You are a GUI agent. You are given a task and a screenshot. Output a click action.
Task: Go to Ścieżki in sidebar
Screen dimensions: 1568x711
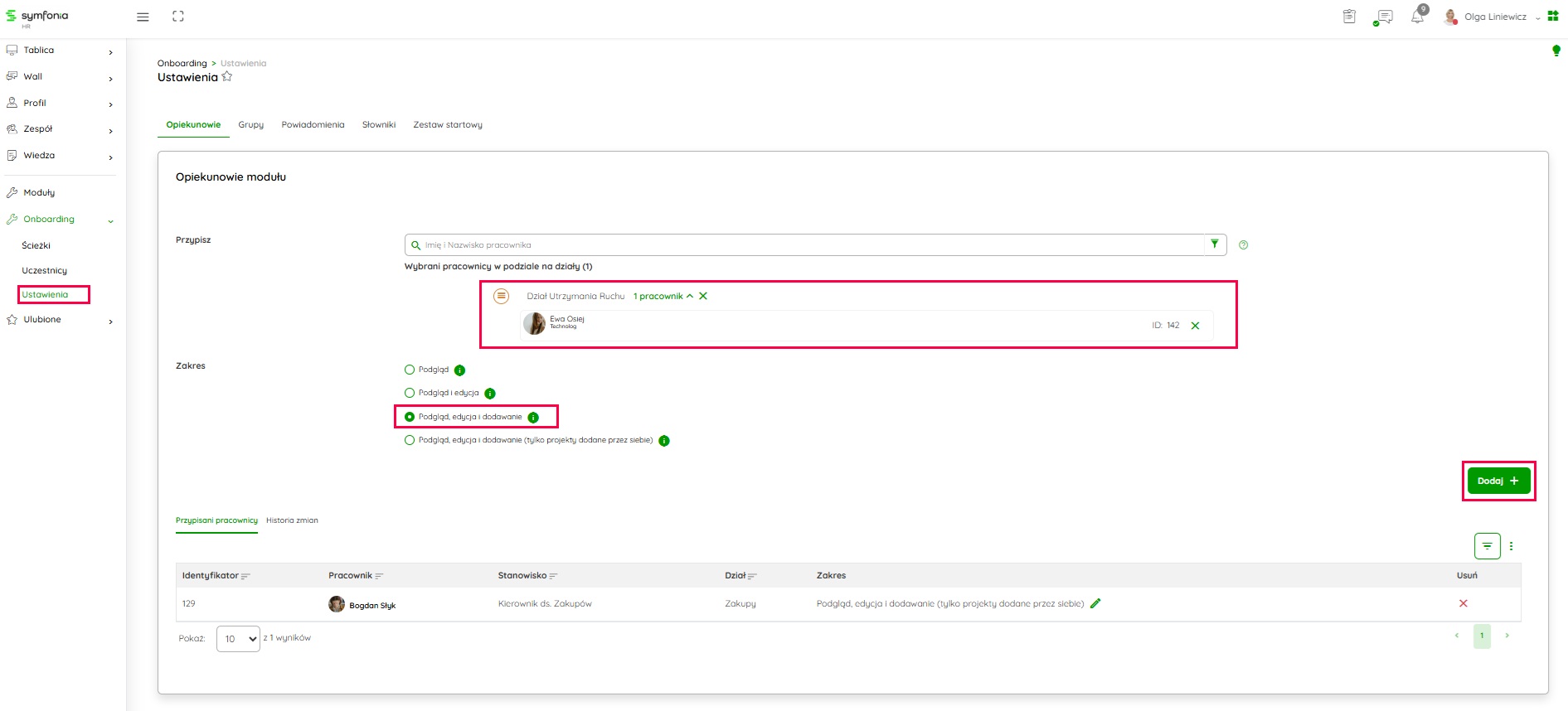point(36,245)
